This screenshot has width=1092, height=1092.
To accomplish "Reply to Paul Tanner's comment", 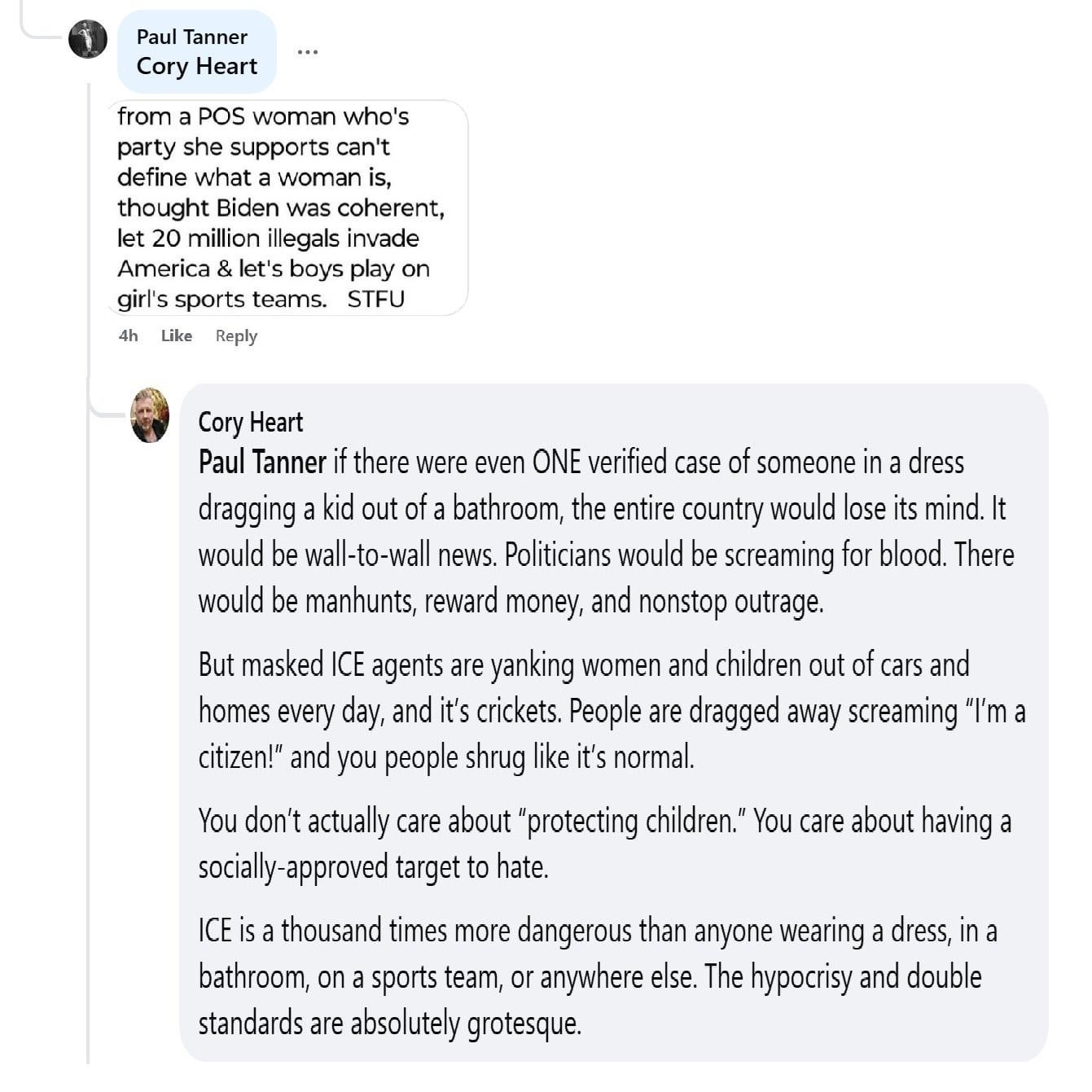I will 236,335.
